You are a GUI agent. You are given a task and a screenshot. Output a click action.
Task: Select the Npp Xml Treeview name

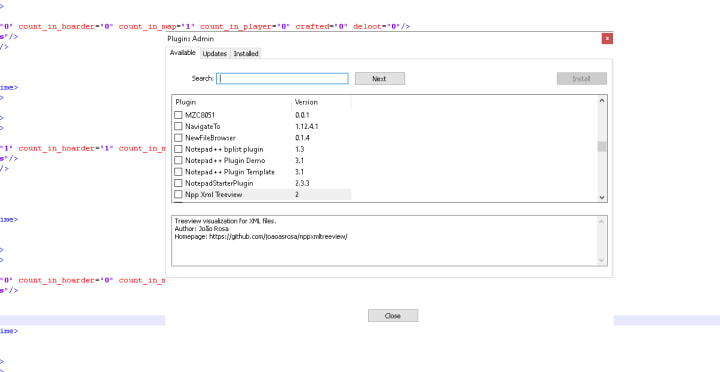(214, 195)
